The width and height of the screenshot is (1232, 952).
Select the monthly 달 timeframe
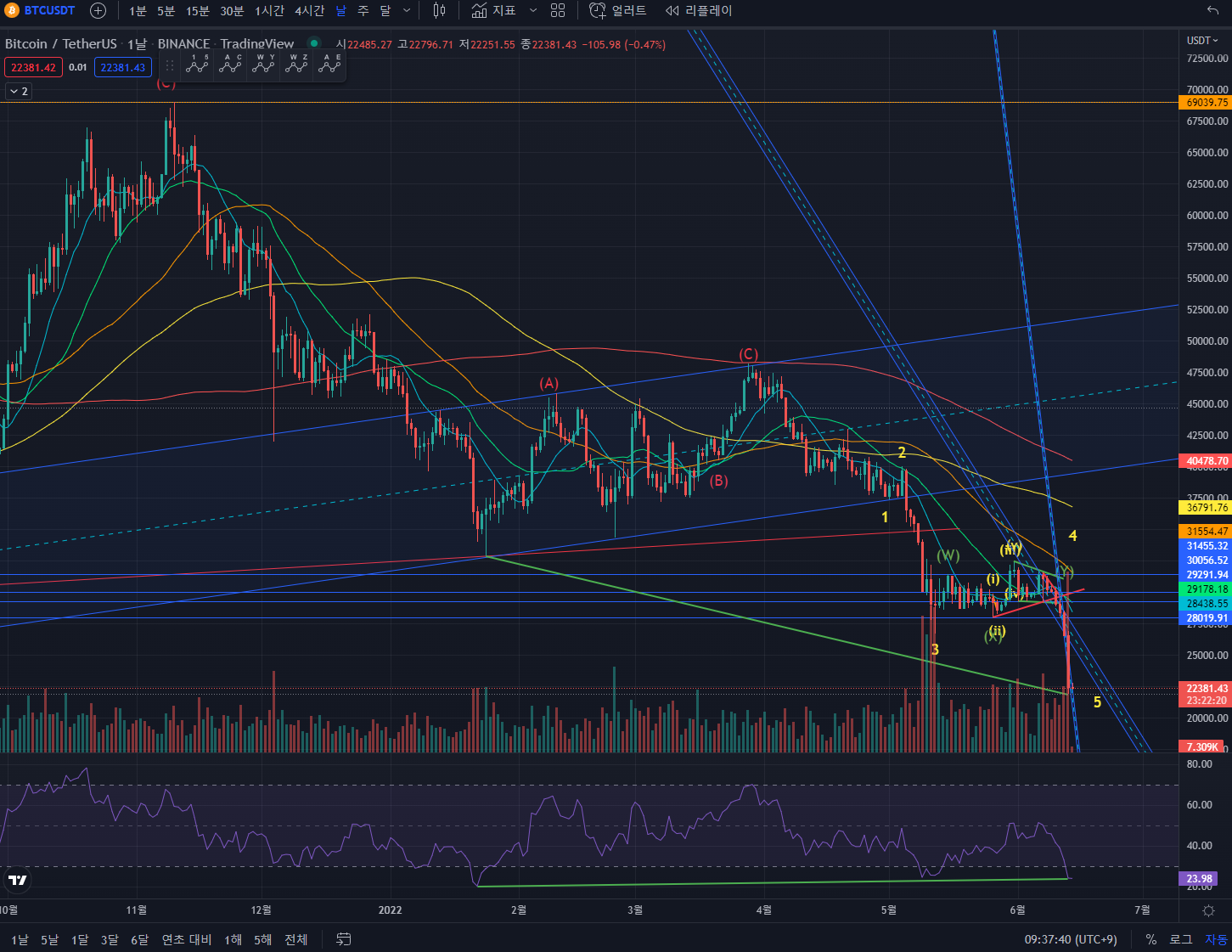pyautogui.click(x=385, y=11)
